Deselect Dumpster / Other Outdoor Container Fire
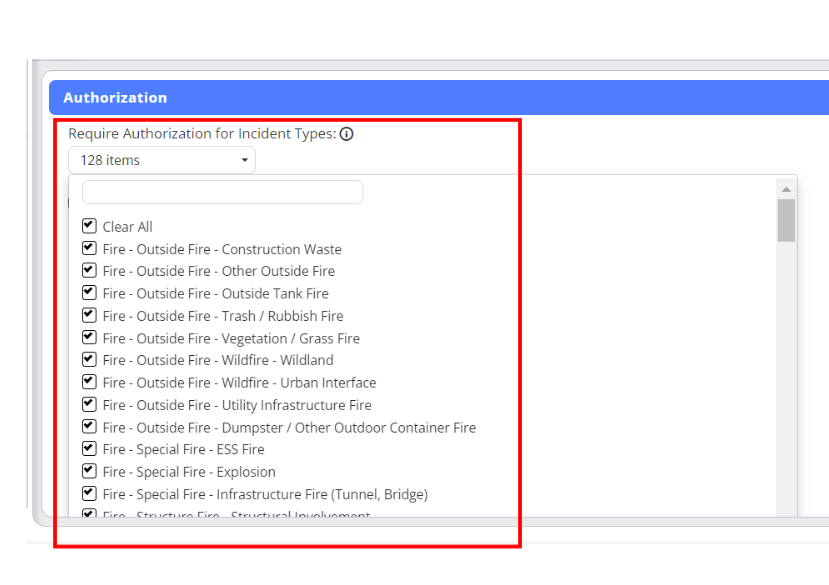Image resolution: width=829 pixels, height=585 pixels. 89,427
